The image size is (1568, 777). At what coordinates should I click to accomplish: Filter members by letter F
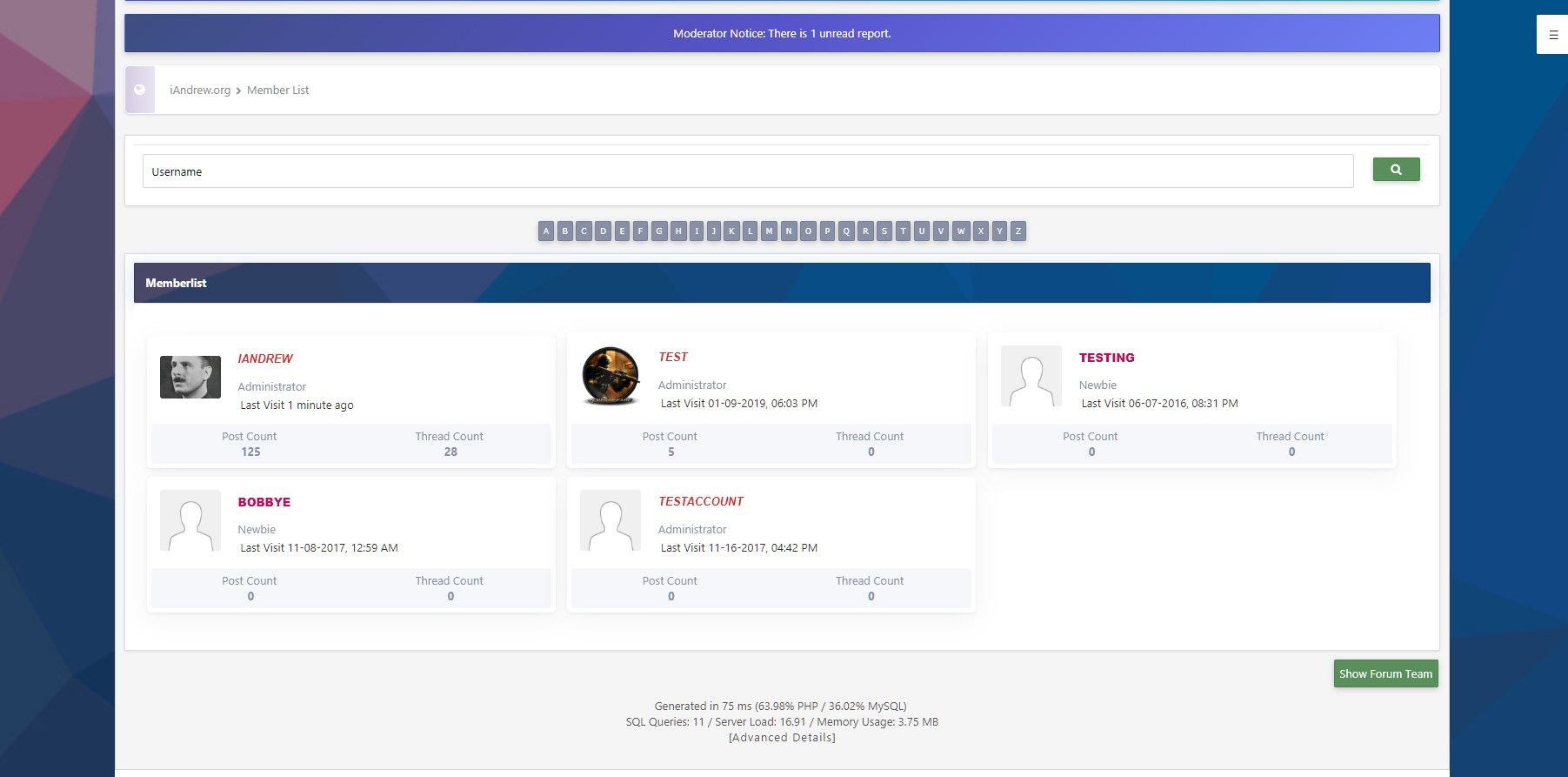[640, 231]
